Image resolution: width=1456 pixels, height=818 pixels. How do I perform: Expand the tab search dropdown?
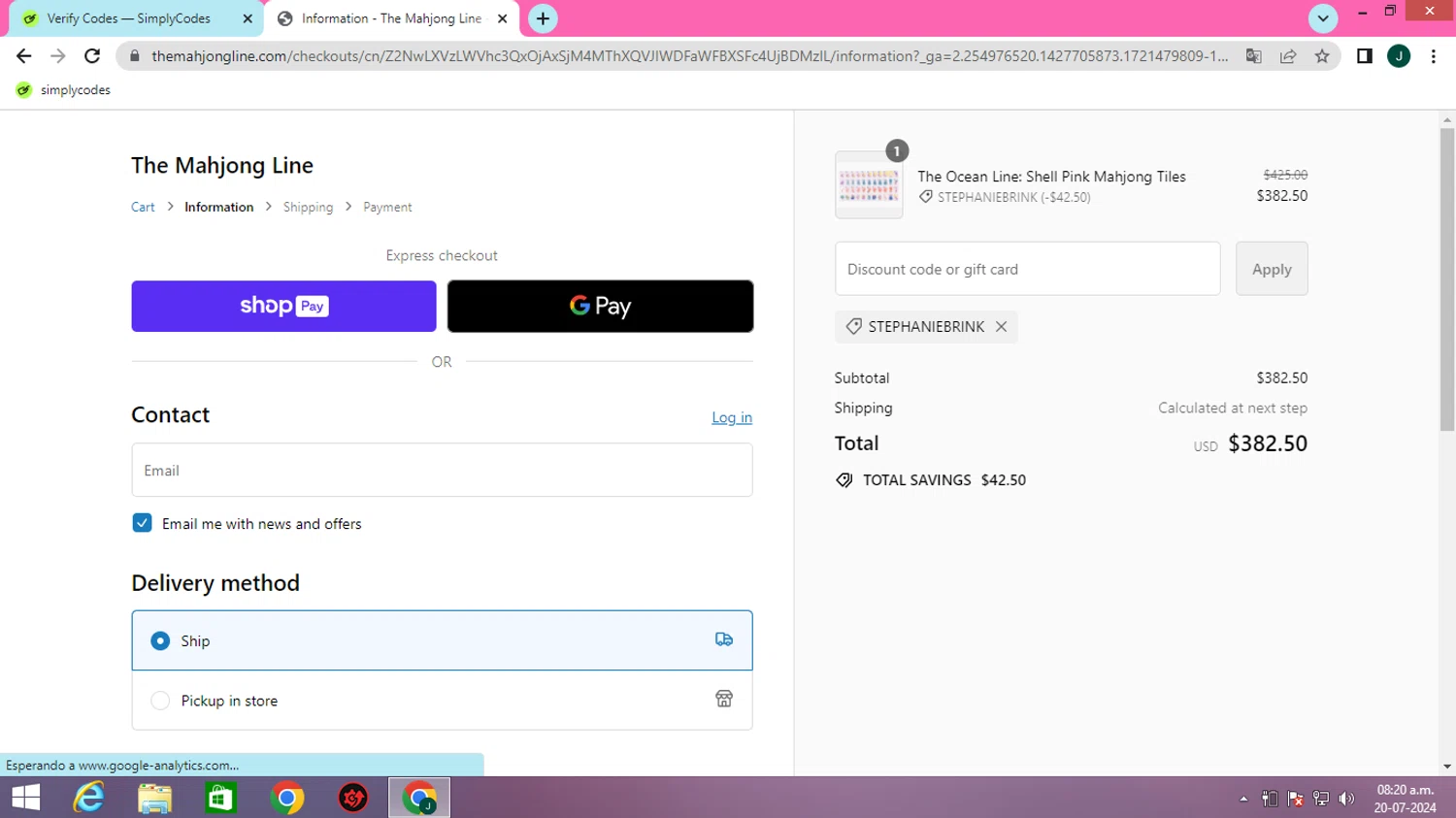tap(1323, 18)
